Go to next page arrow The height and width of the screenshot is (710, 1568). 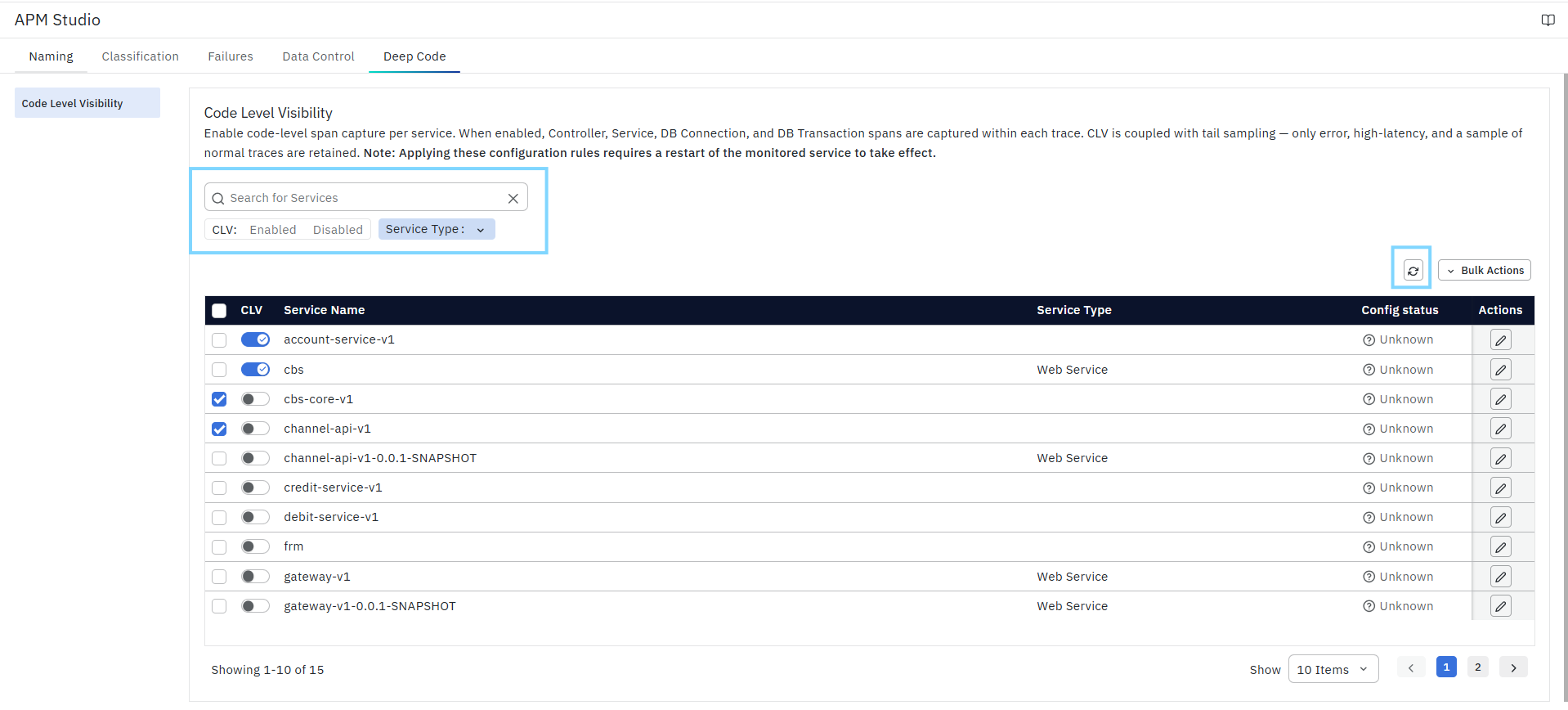coord(1513,667)
